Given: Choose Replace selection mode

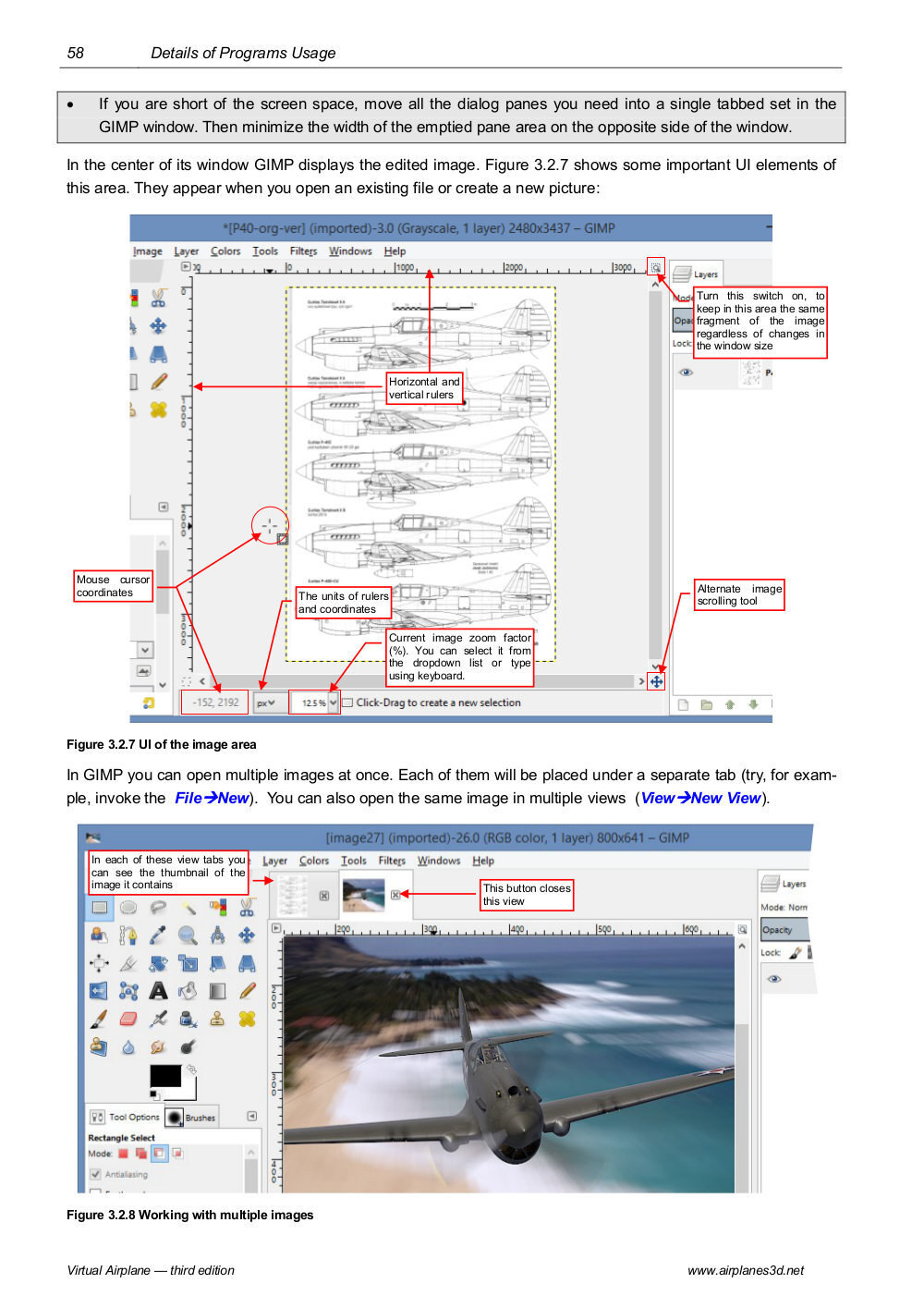Looking at the screenshot, I should pos(123,1153).
